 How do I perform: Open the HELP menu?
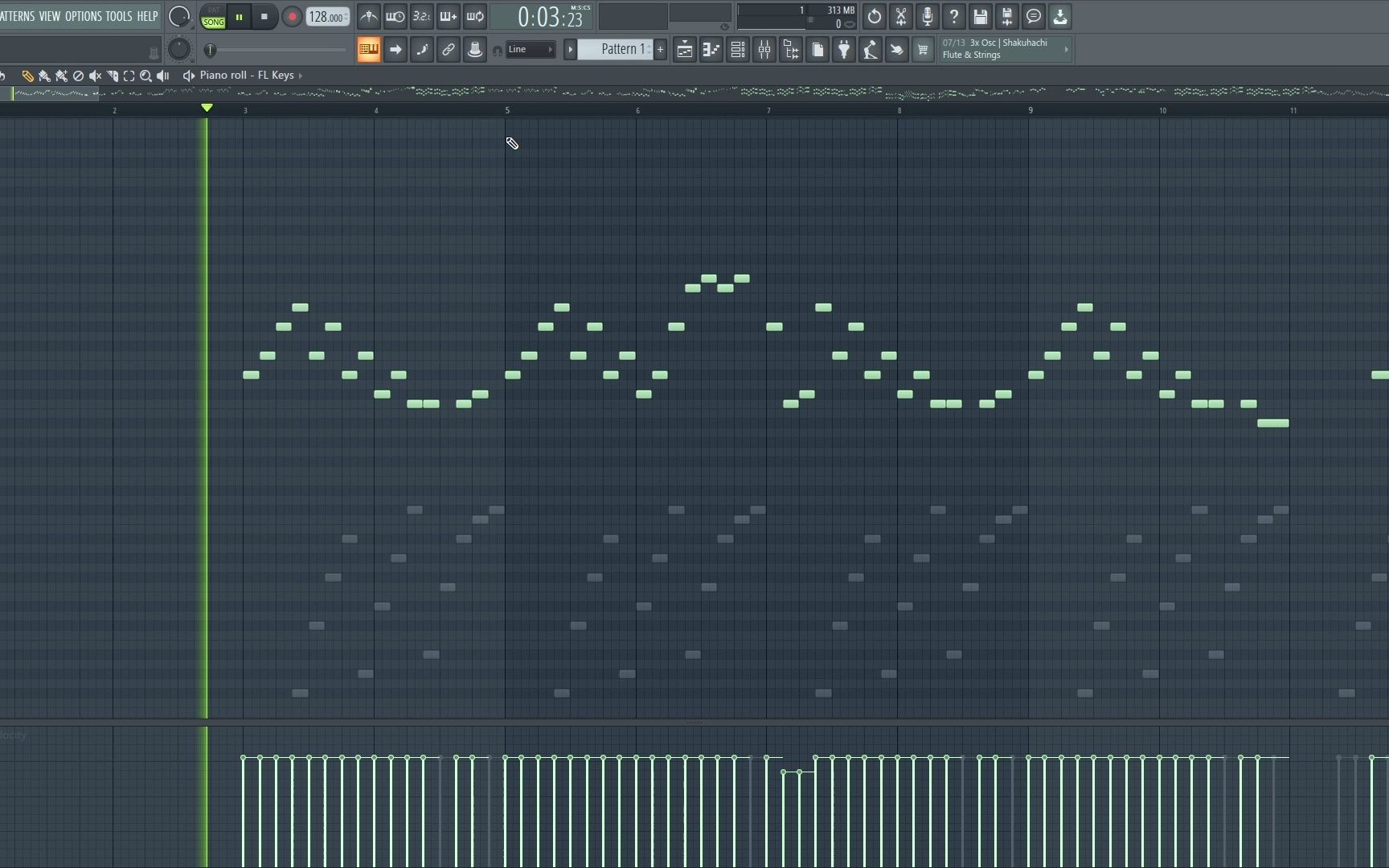coord(147,16)
